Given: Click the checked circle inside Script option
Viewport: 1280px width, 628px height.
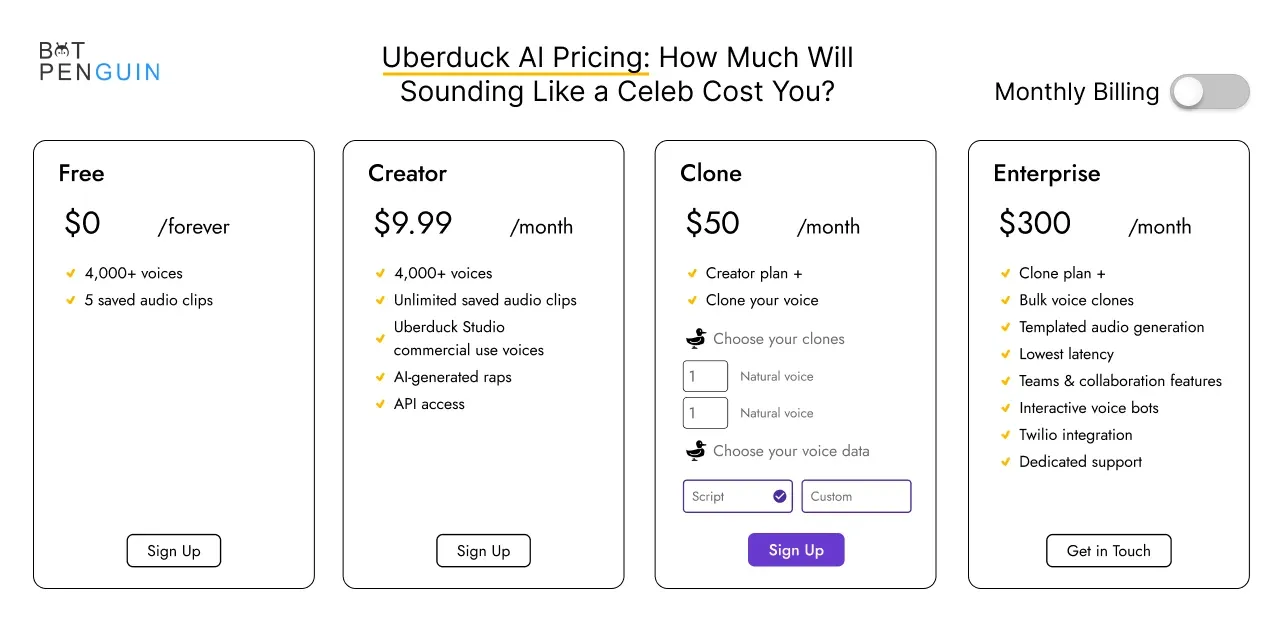Looking at the screenshot, I should [x=779, y=496].
